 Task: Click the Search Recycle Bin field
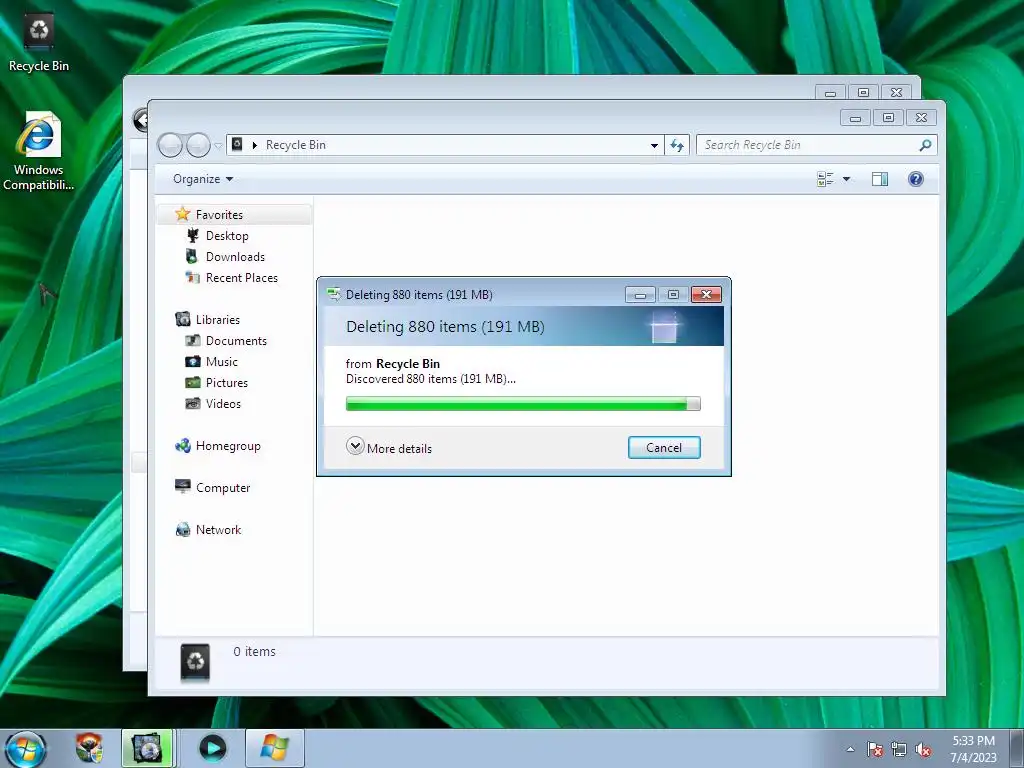(816, 145)
